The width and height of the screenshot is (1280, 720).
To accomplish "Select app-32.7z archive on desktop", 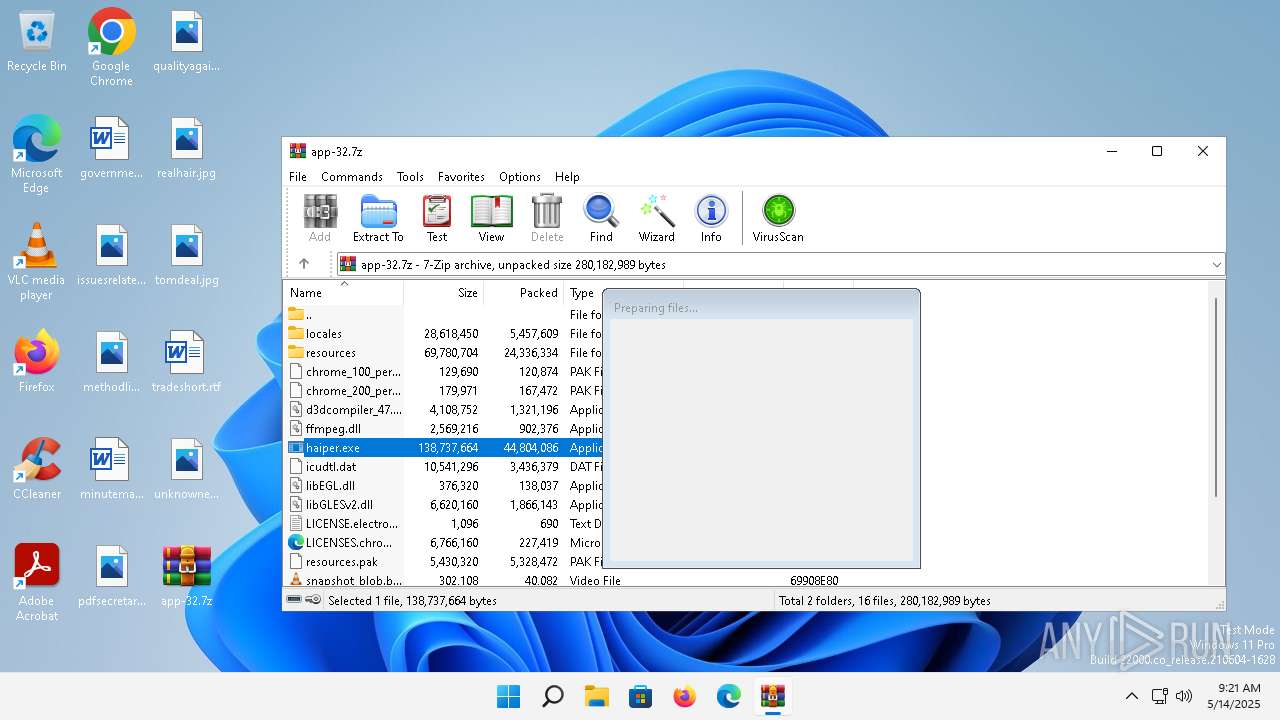I will [187, 577].
